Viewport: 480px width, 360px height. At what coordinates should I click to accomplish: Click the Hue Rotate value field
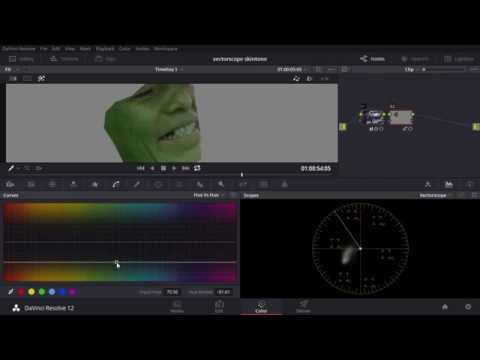223,292
